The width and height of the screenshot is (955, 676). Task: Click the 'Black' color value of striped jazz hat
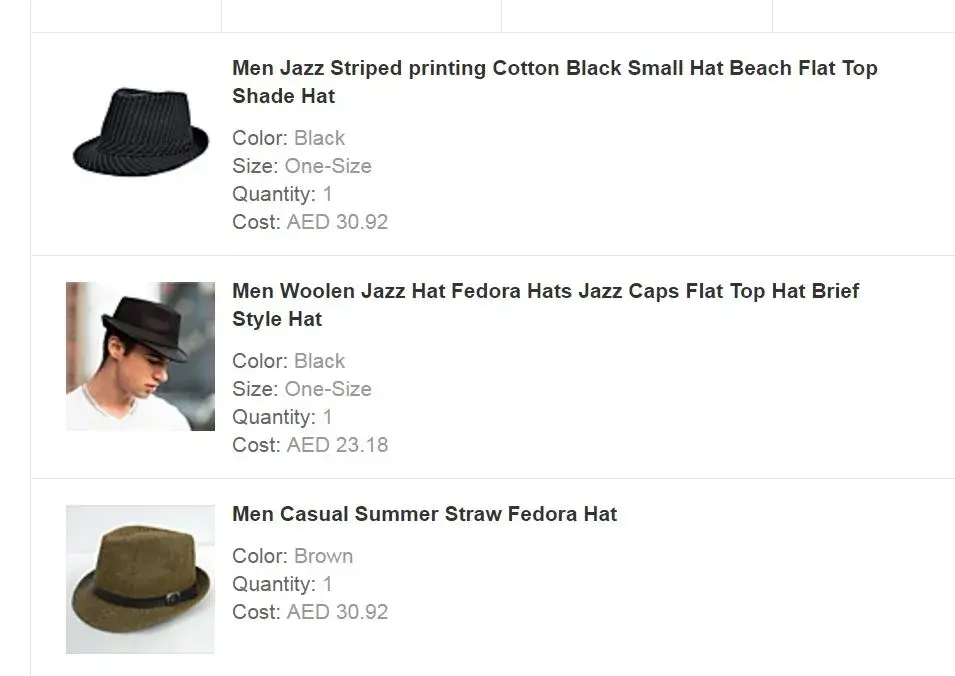click(x=319, y=138)
